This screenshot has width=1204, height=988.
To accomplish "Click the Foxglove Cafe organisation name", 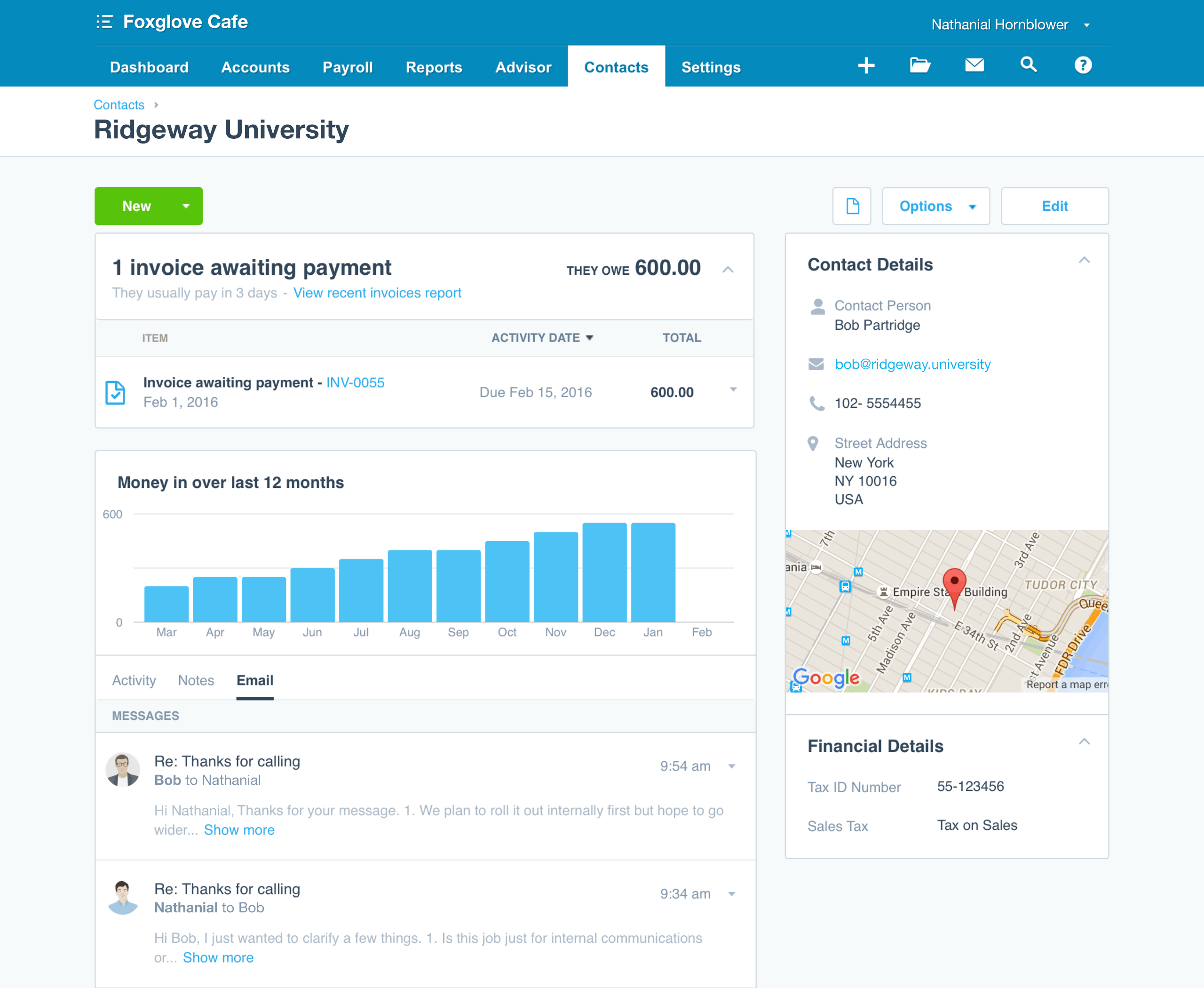I will pyautogui.click(x=185, y=22).
